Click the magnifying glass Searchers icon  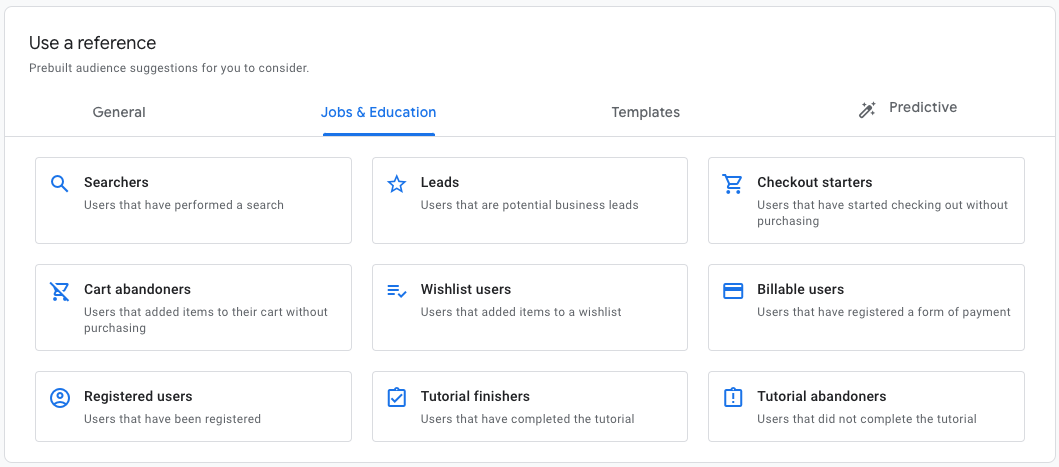pyautogui.click(x=60, y=183)
